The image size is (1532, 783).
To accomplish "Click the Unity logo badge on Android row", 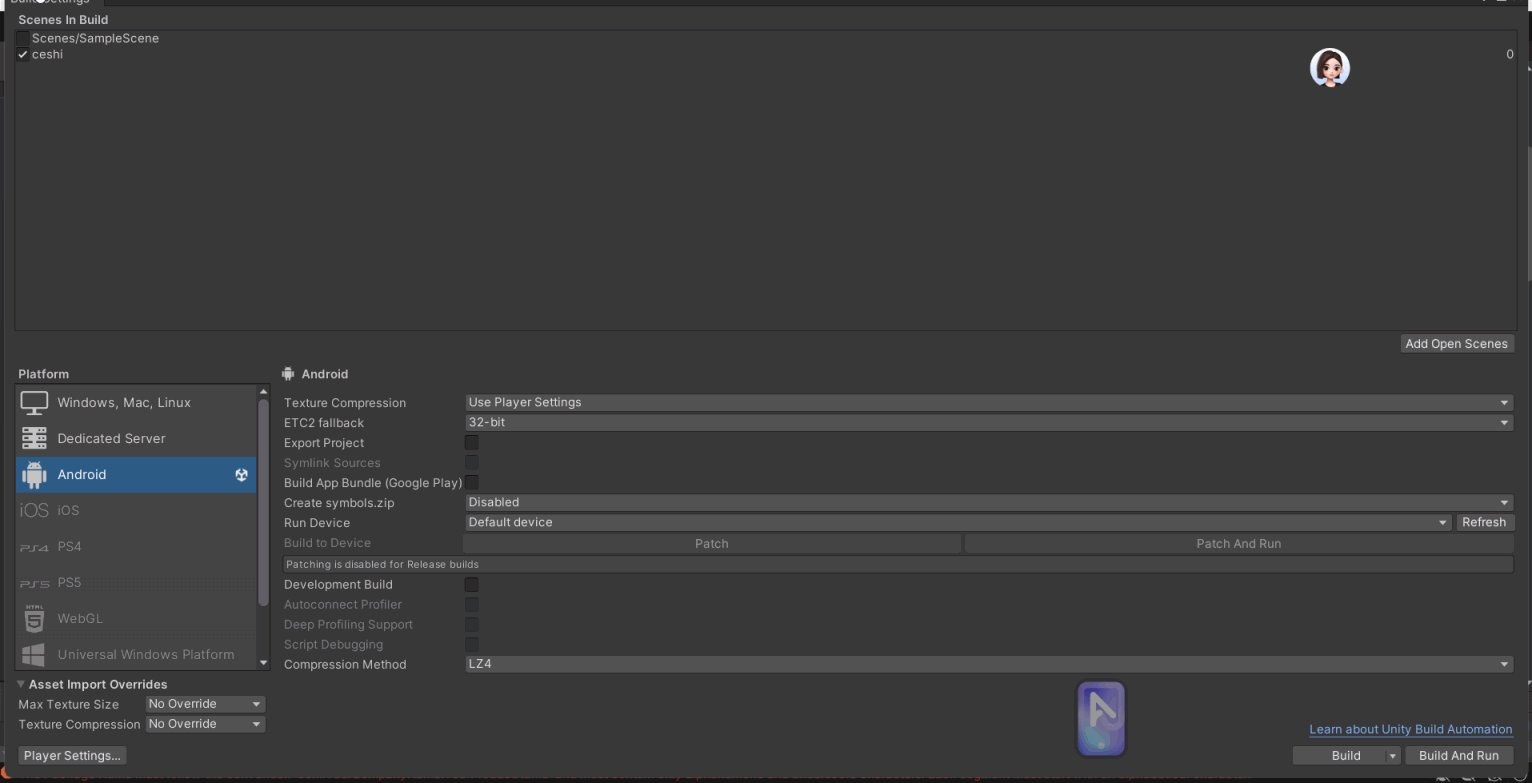I will coord(241,475).
